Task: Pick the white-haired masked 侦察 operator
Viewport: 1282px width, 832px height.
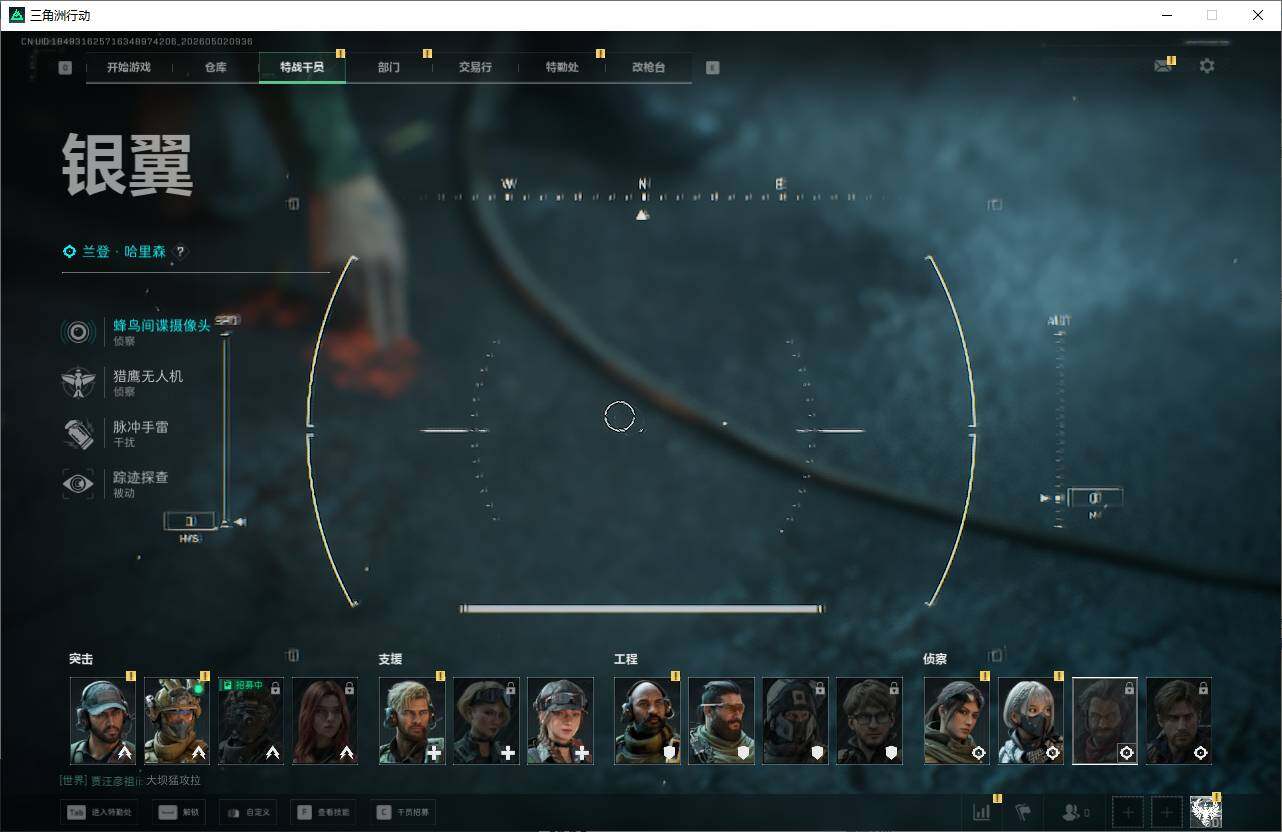Action: [x=1031, y=721]
